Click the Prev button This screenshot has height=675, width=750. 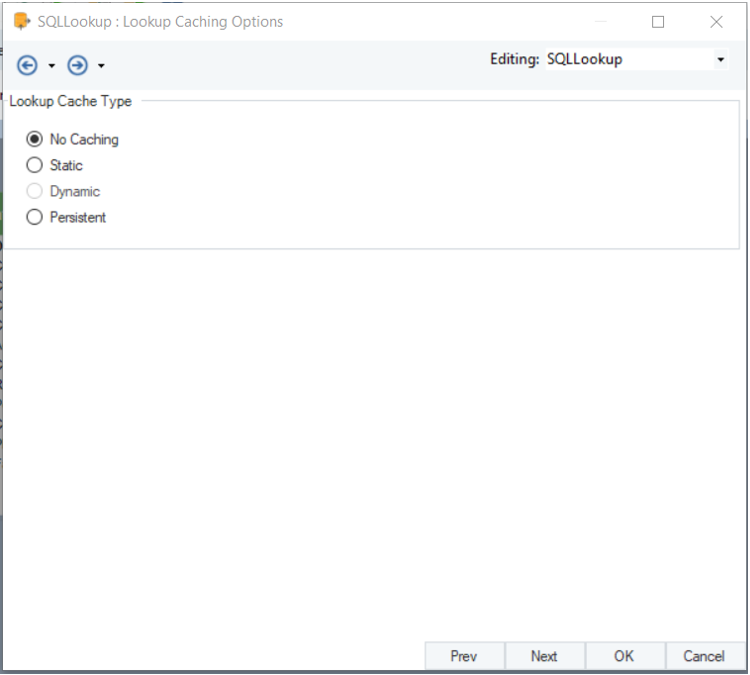464,656
